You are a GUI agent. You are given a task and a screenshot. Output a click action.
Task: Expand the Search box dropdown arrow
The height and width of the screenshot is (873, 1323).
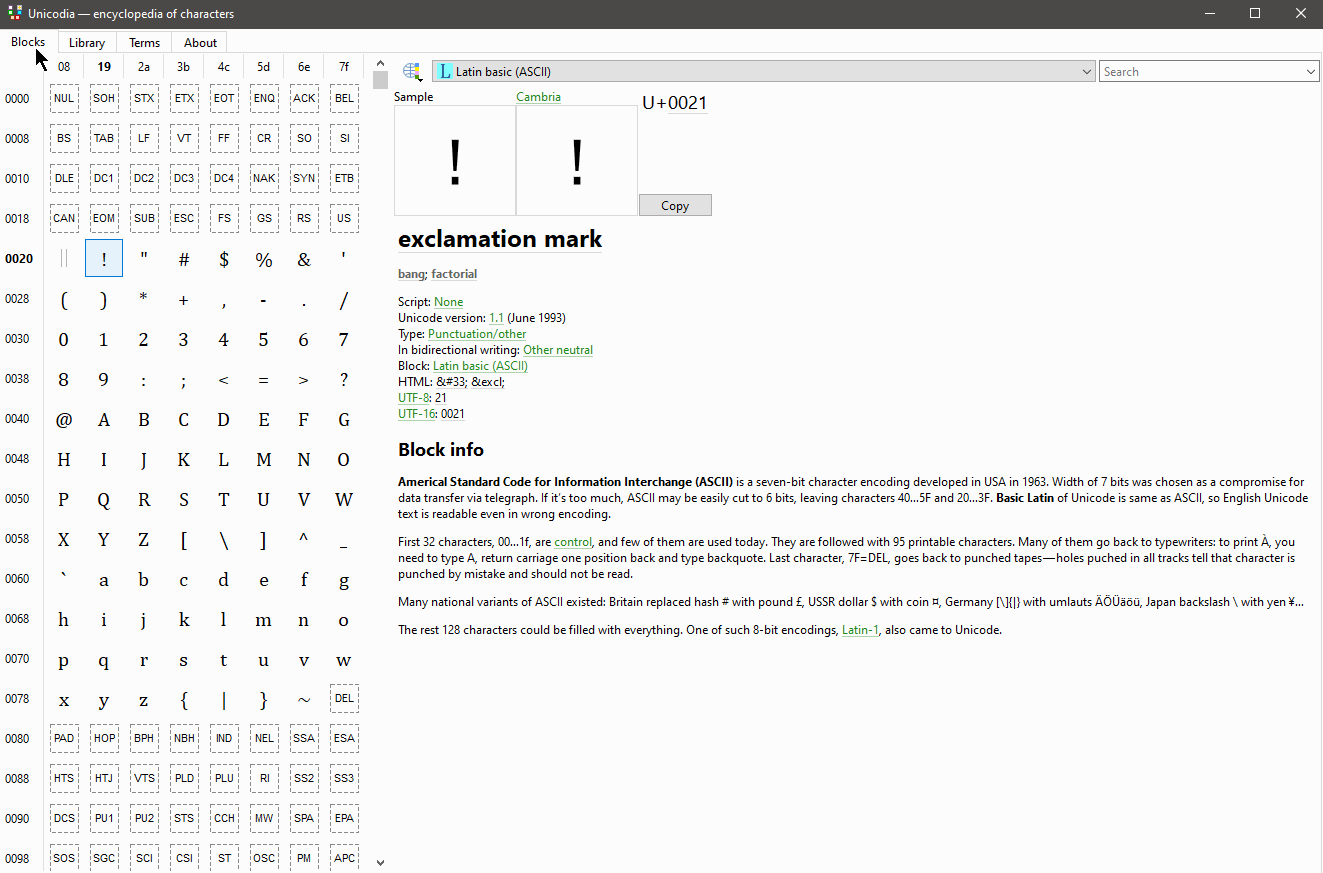click(1311, 72)
